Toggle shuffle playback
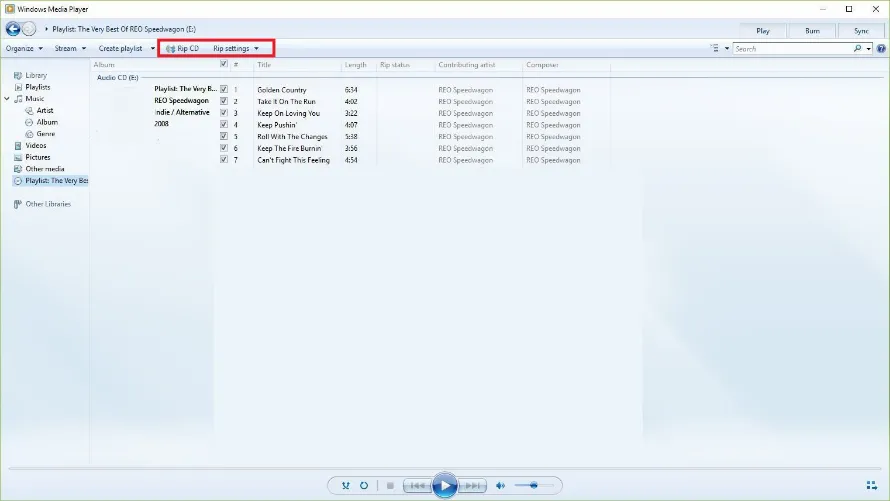The height and width of the screenshot is (501, 890). point(346,486)
